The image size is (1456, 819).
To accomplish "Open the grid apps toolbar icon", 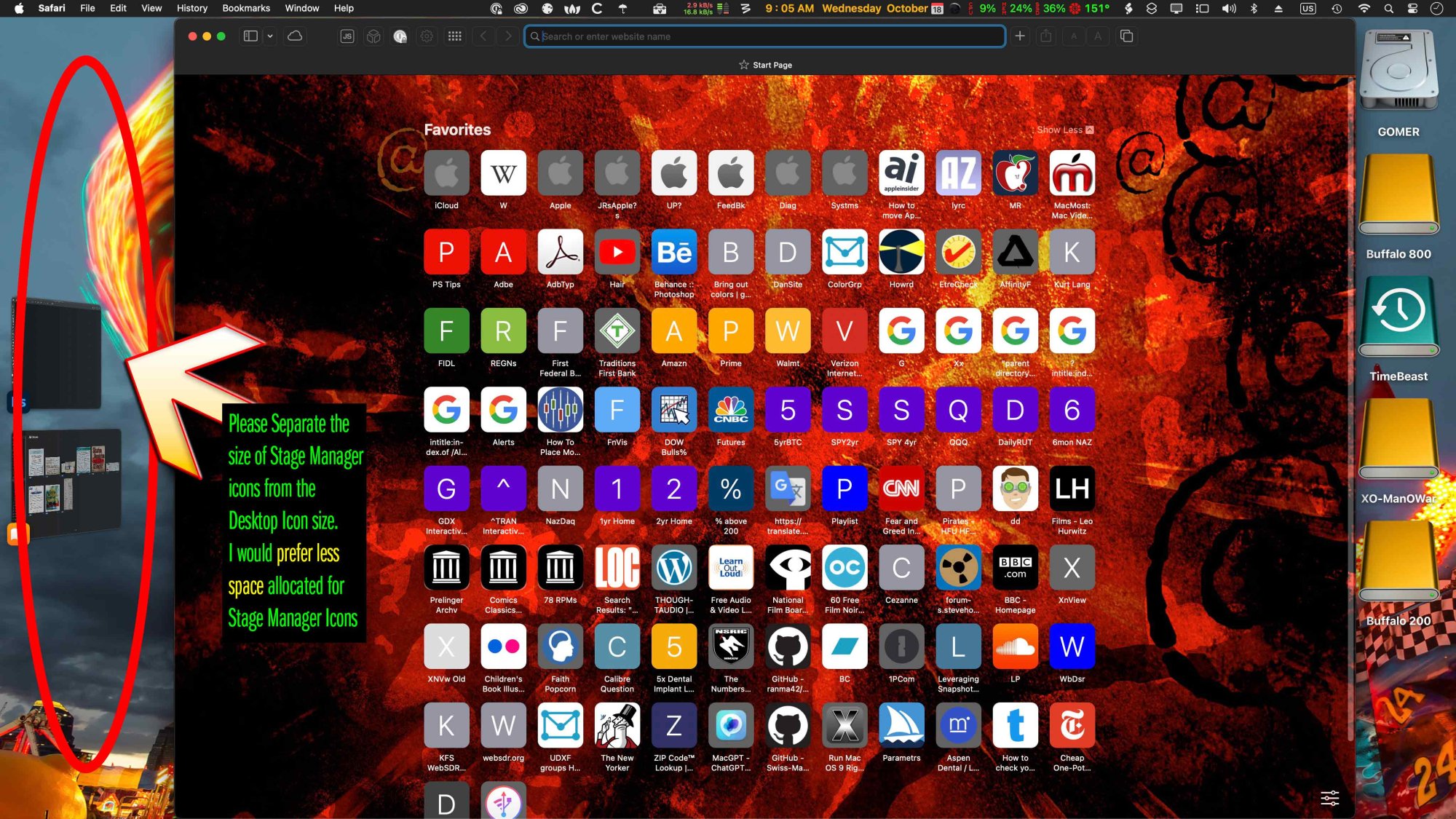I will tap(455, 36).
